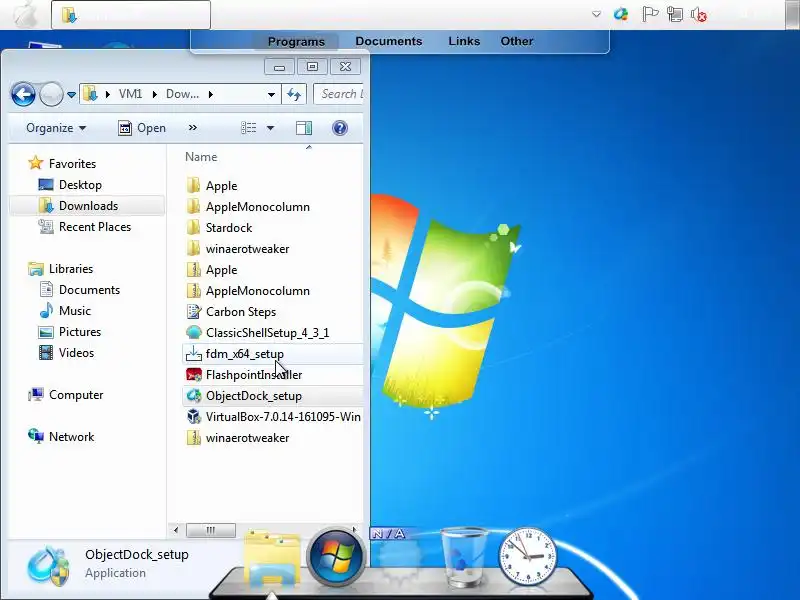
Task: Change your view icon
Action: [x=248, y=128]
